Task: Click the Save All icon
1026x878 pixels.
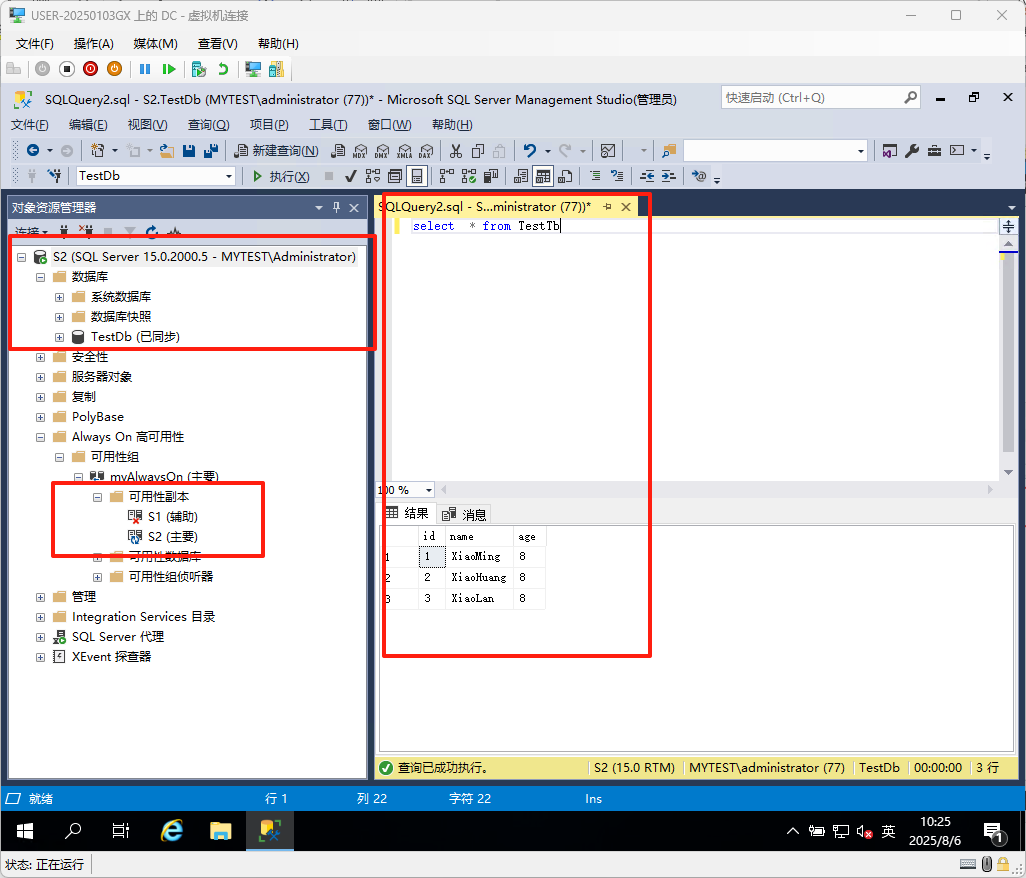Action: [x=211, y=151]
